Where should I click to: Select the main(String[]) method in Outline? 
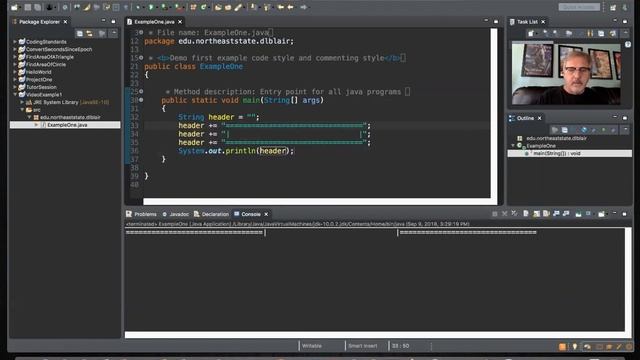[570, 153]
